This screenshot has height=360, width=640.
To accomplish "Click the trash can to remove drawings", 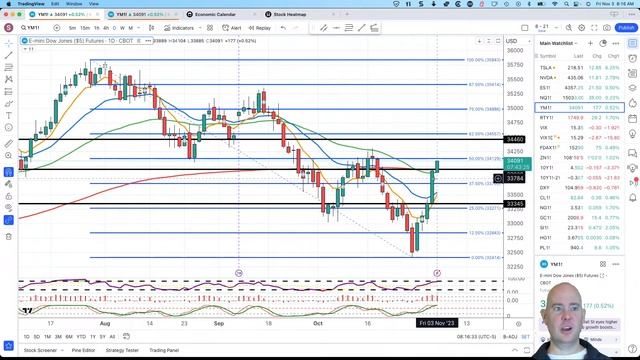I will click(x=9, y=236).
